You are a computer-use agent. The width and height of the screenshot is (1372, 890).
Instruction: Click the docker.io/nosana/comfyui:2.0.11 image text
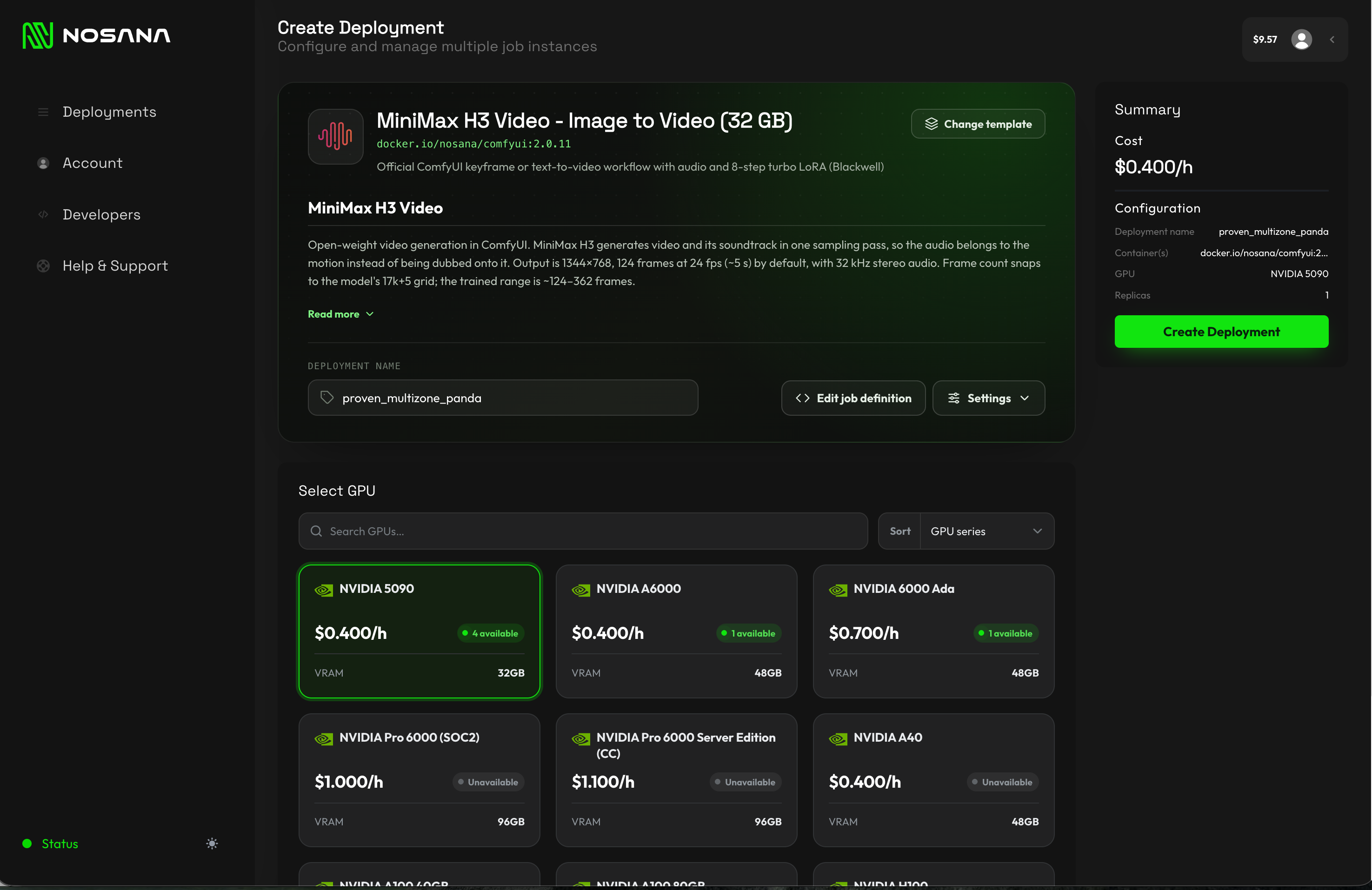tap(473, 144)
